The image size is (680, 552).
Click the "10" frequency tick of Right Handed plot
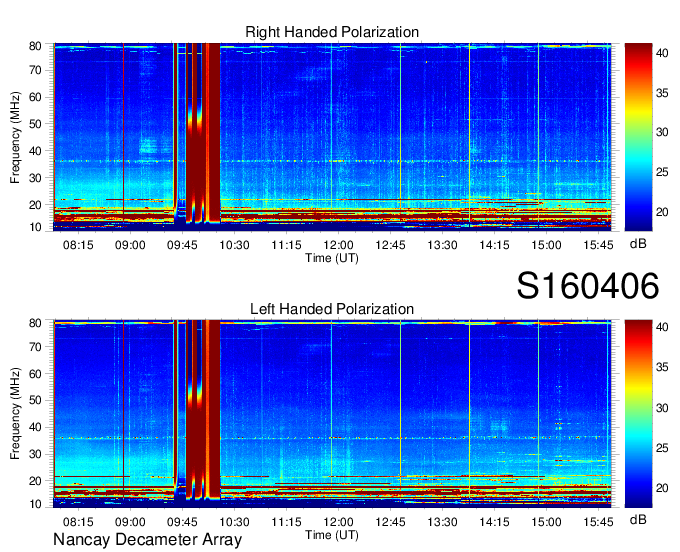pyautogui.click(x=35, y=227)
